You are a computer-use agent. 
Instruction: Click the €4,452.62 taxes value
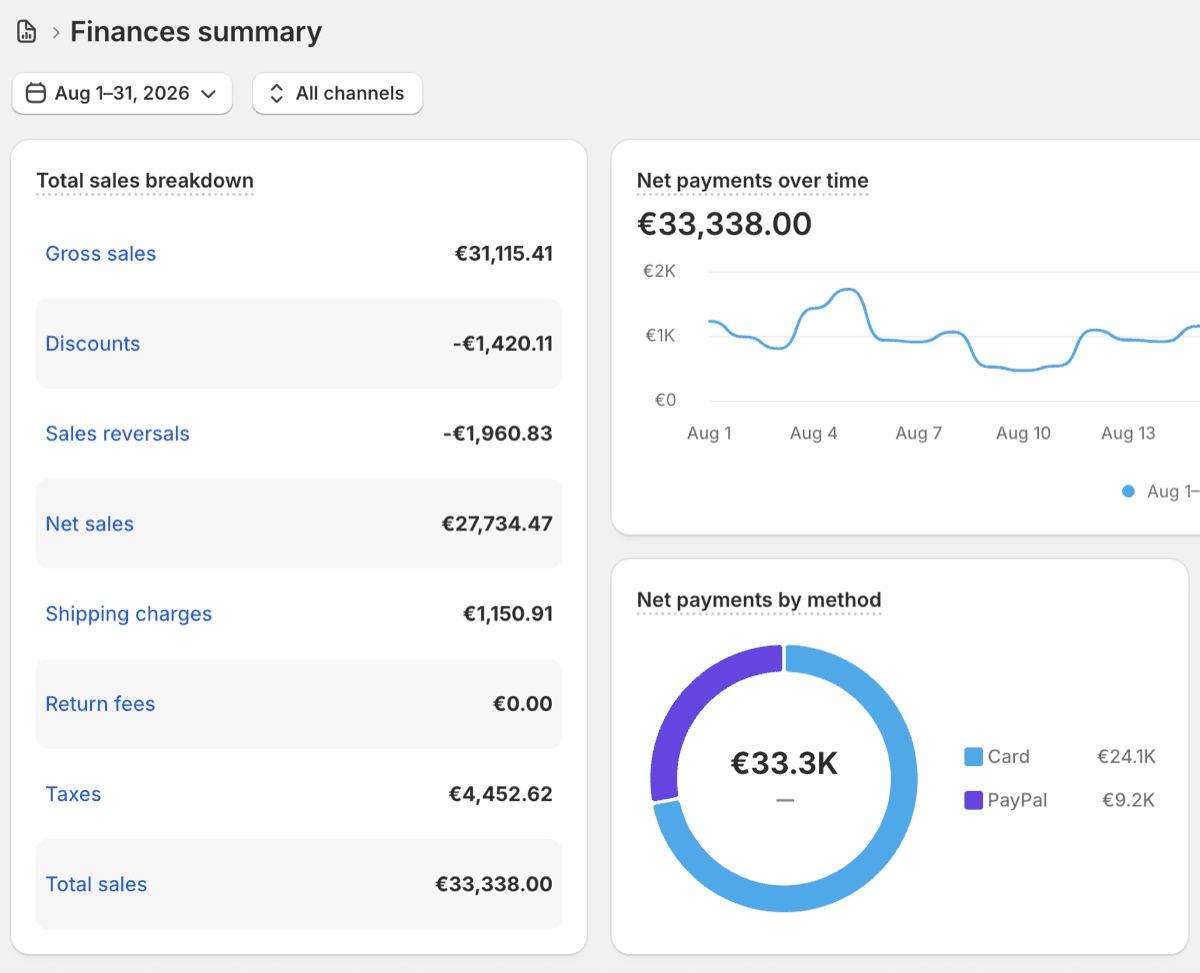501,794
